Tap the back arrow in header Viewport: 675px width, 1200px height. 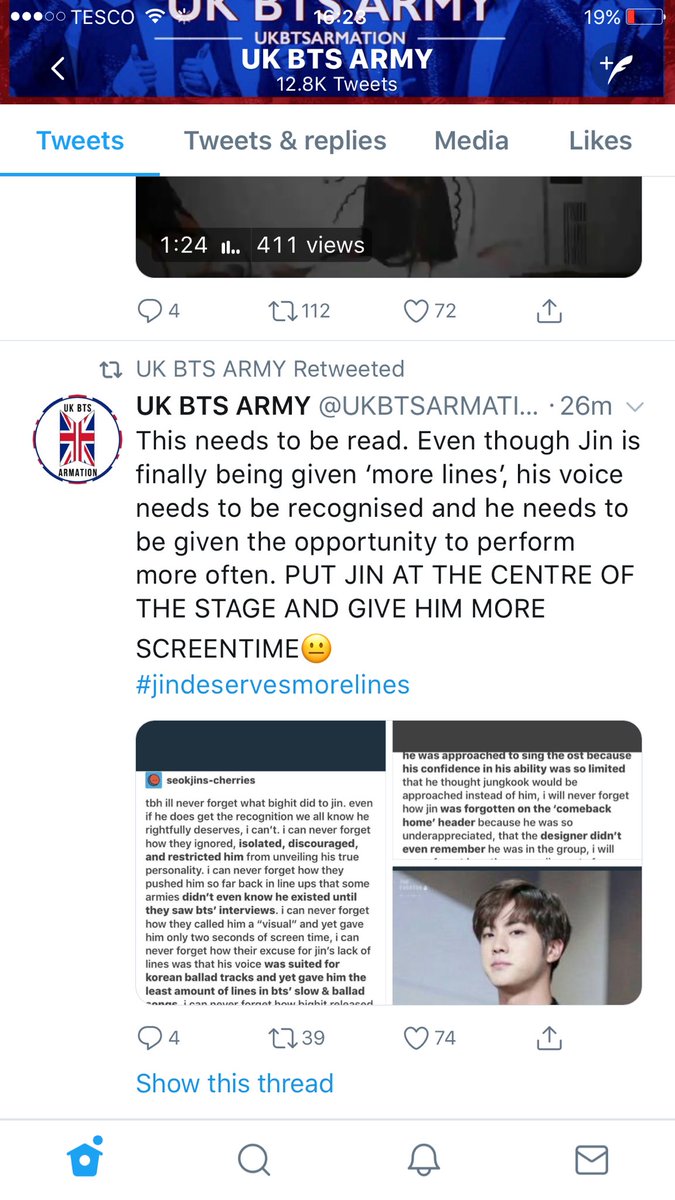coord(57,68)
